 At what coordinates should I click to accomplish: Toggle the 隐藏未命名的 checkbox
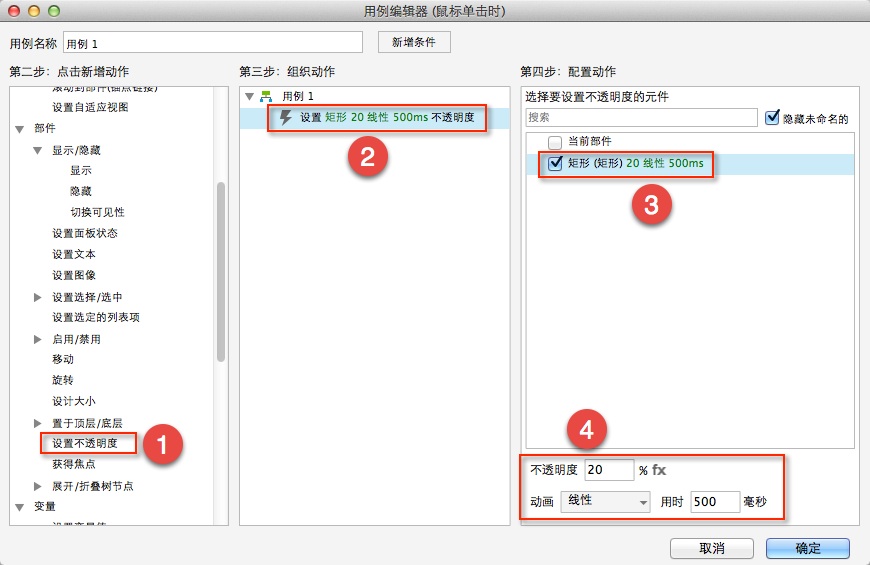772,118
